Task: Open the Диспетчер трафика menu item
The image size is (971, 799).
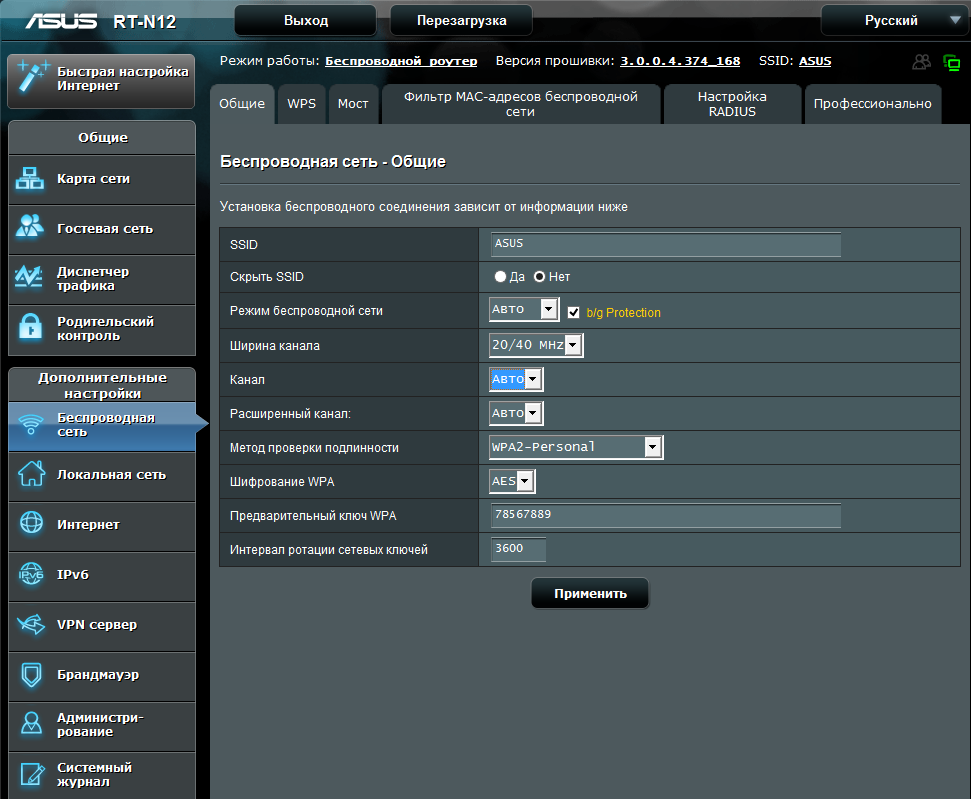Action: coord(102,279)
